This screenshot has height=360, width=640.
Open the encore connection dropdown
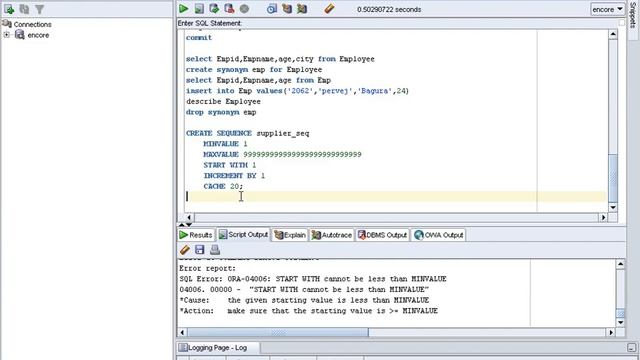[607, 9]
